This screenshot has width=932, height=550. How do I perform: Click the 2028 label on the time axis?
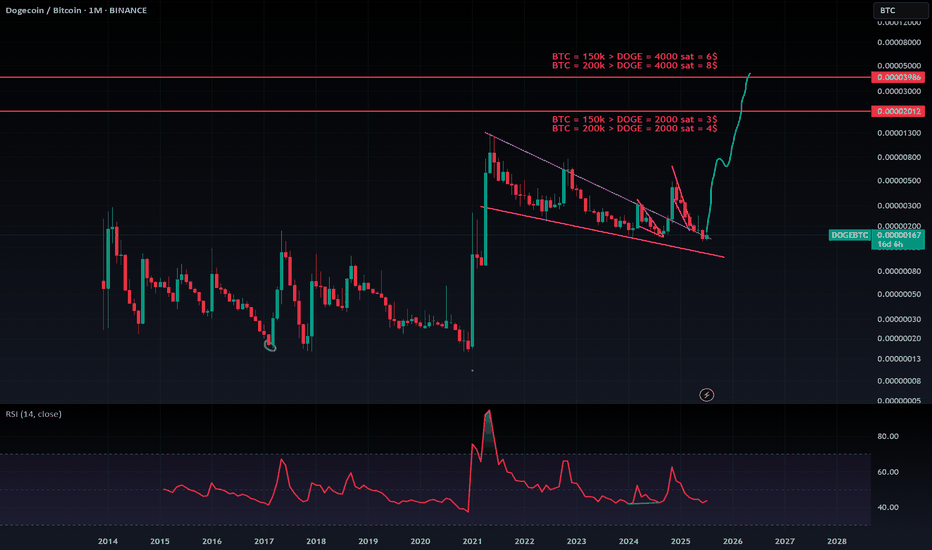pyautogui.click(x=837, y=541)
